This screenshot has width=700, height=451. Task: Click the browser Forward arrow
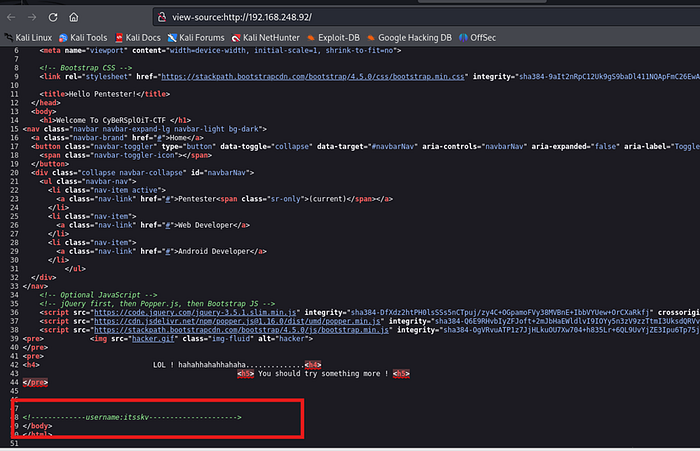(32, 17)
